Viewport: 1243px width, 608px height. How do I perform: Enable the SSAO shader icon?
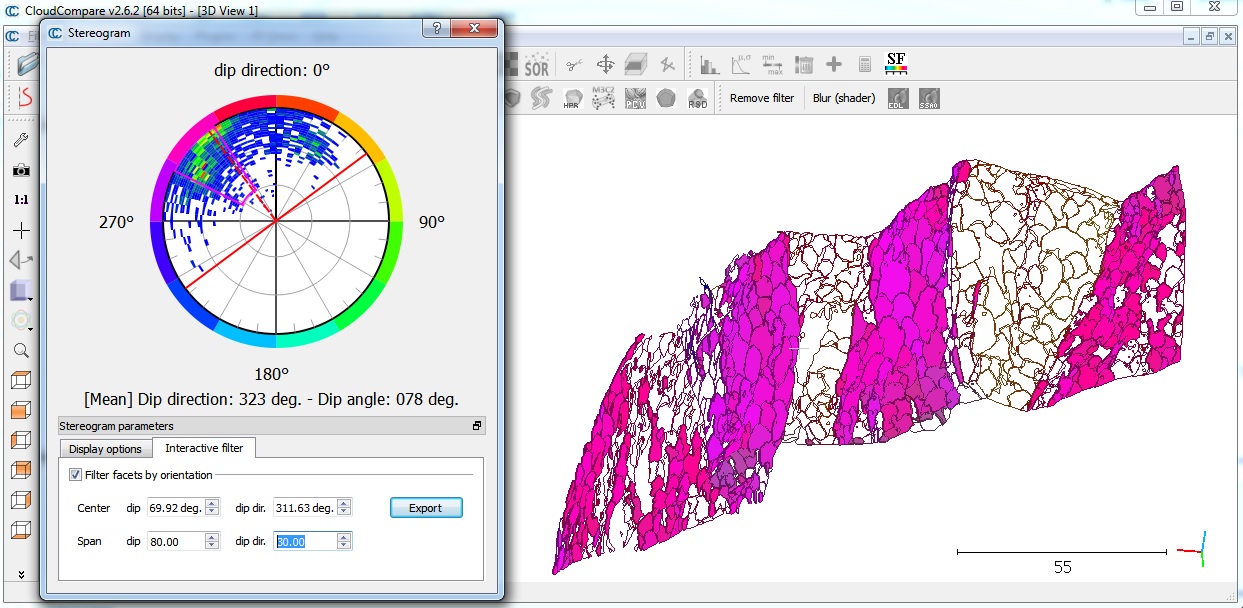click(928, 98)
